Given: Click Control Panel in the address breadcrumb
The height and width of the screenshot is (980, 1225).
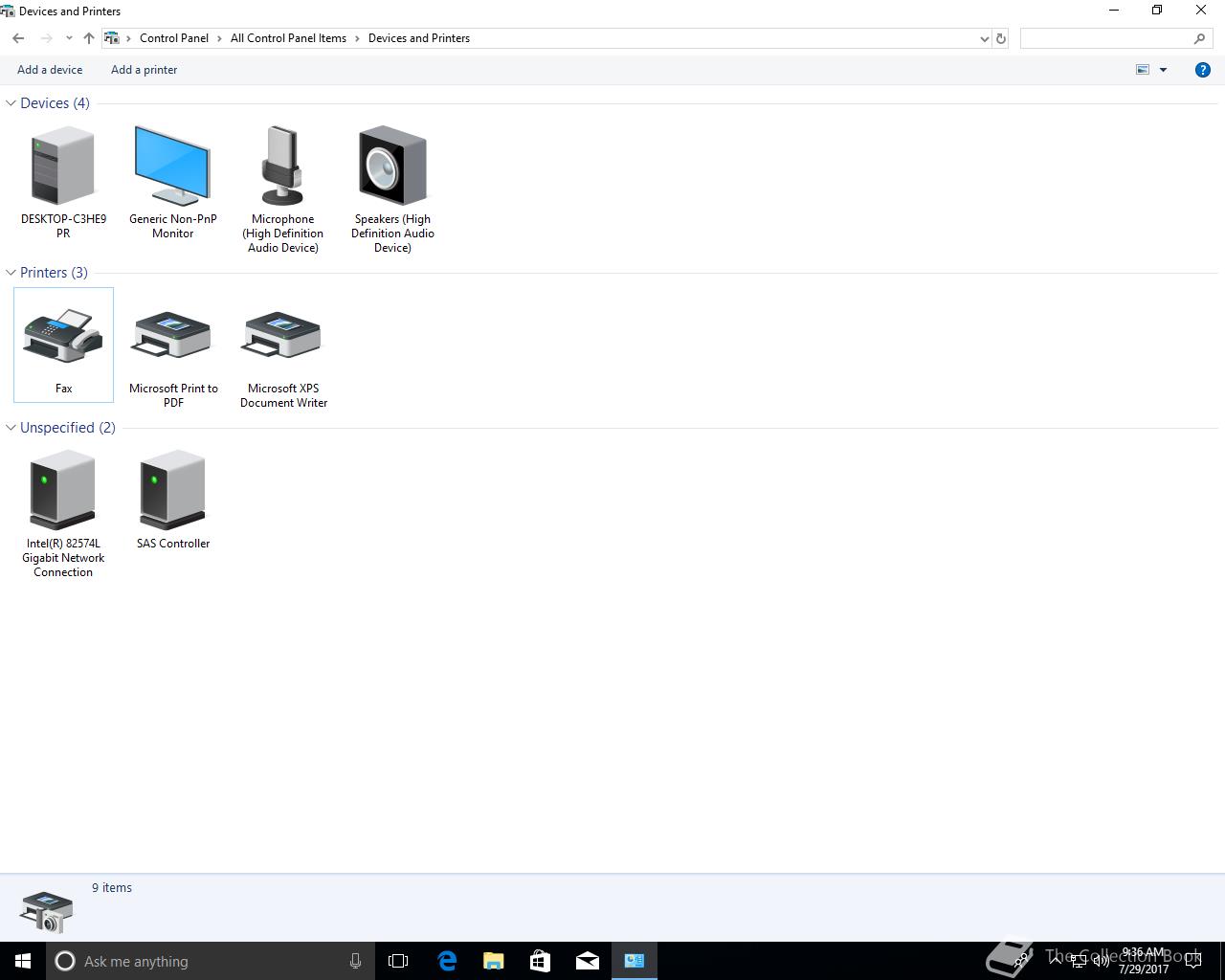Looking at the screenshot, I should tap(174, 38).
